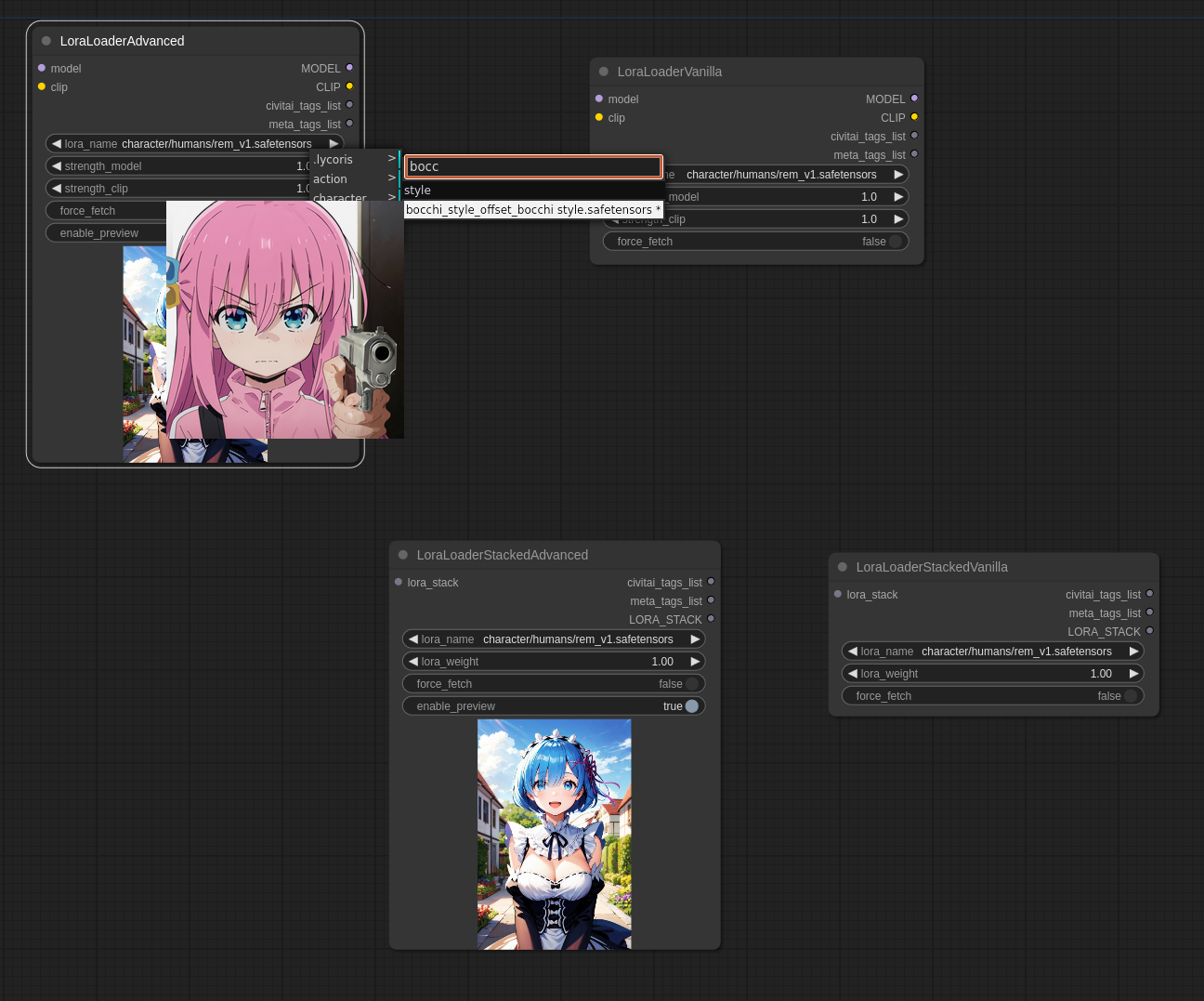Click next arrow on LoraLoaderAdvanced lora_name
Image resolution: width=1204 pixels, height=1001 pixels.
click(334, 144)
